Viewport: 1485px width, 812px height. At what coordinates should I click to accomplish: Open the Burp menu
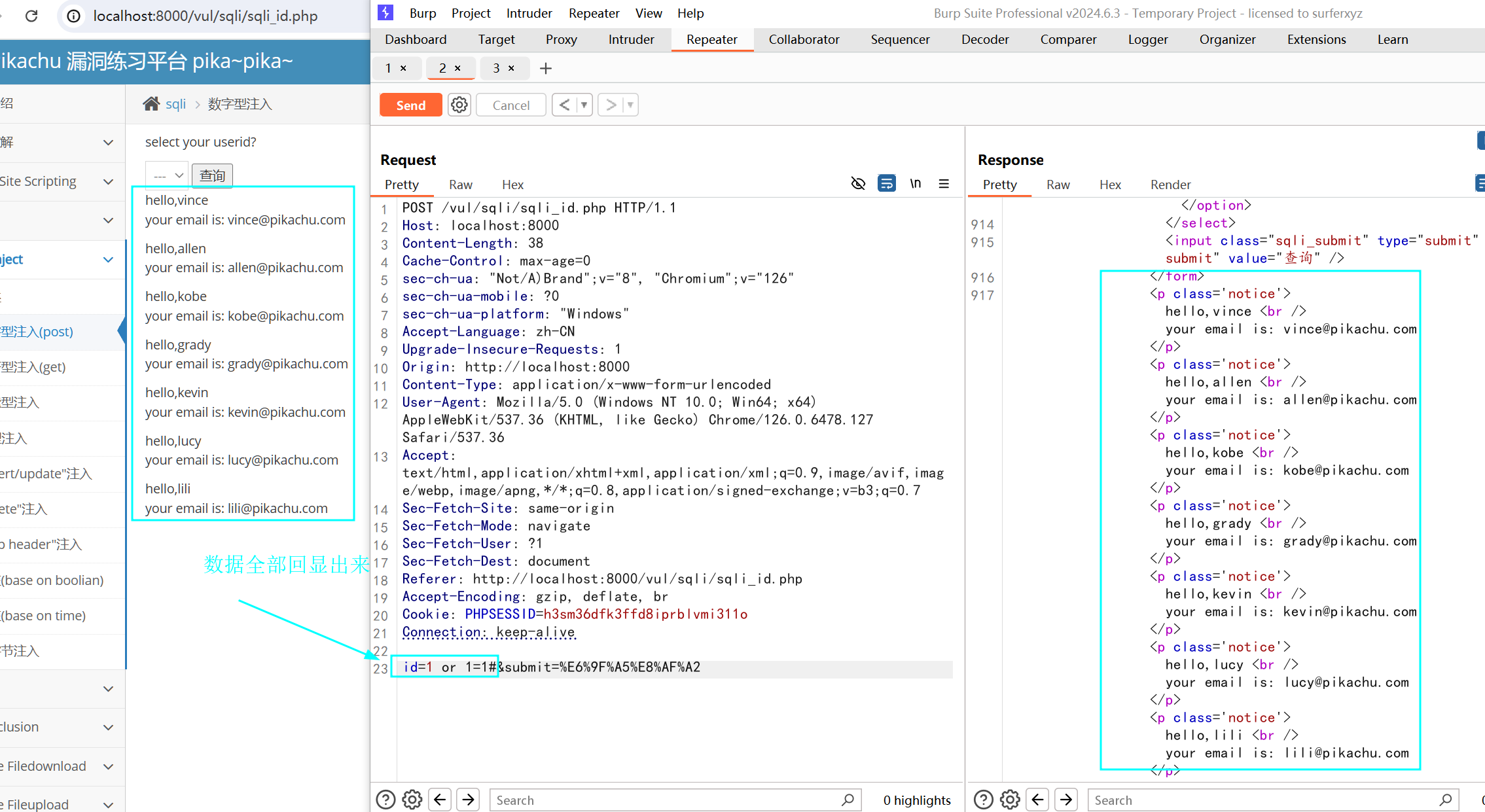(423, 13)
